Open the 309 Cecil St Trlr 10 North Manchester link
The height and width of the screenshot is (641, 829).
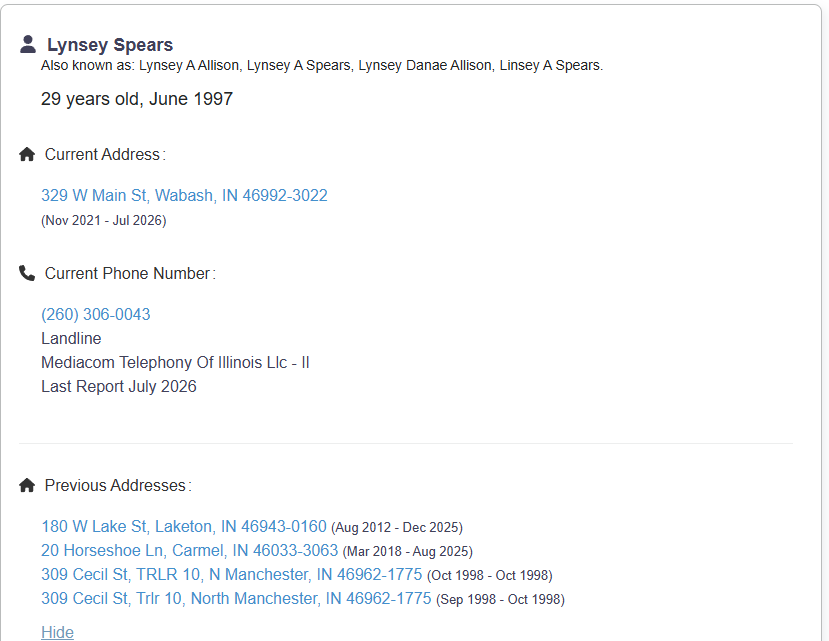tap(236, 598)
